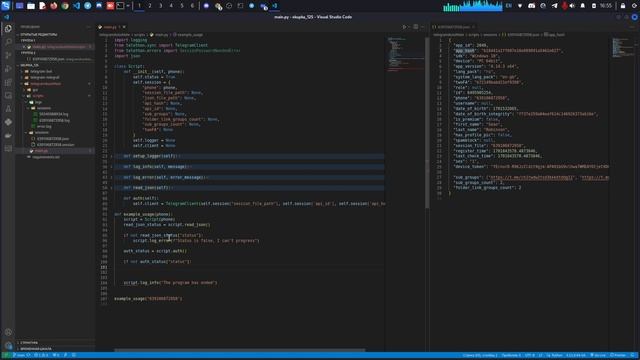Expand the folded log_error method
640x360 pixels.
(111, 178)
